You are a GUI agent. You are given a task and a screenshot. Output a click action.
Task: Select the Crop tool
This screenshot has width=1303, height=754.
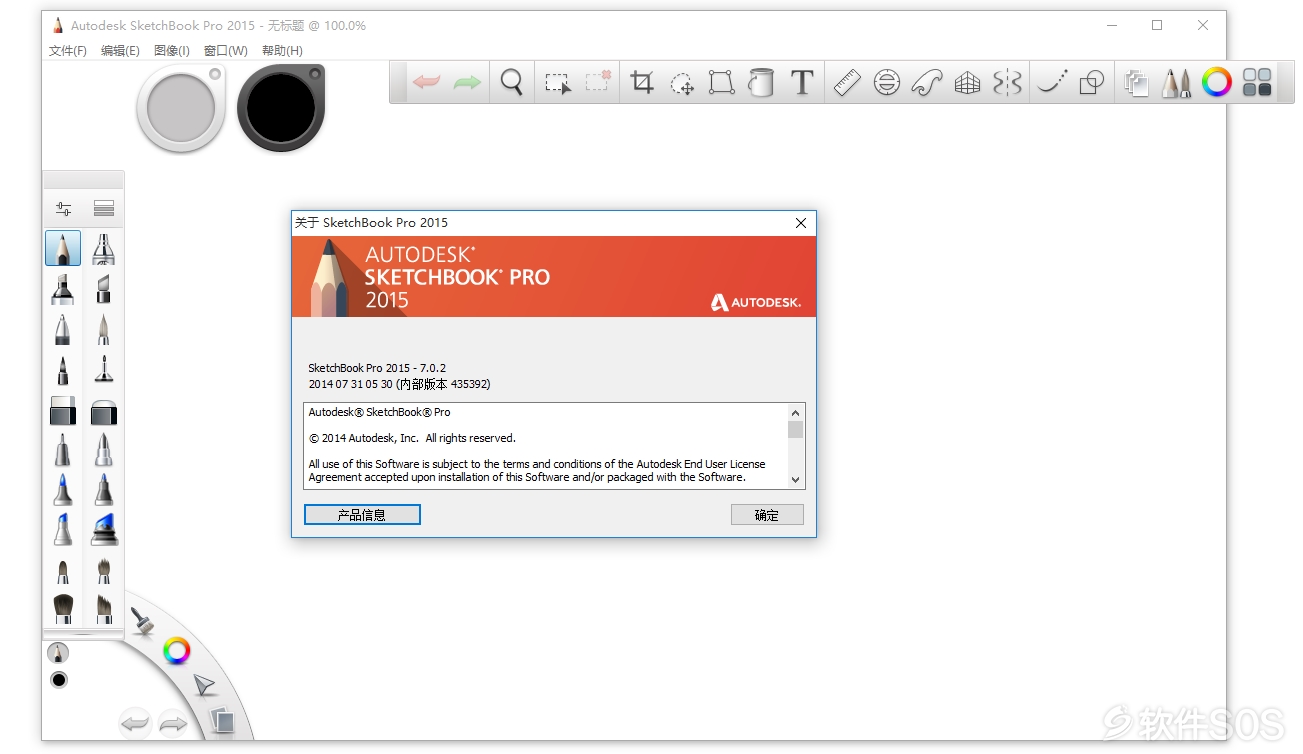click(x=643, y=82)
